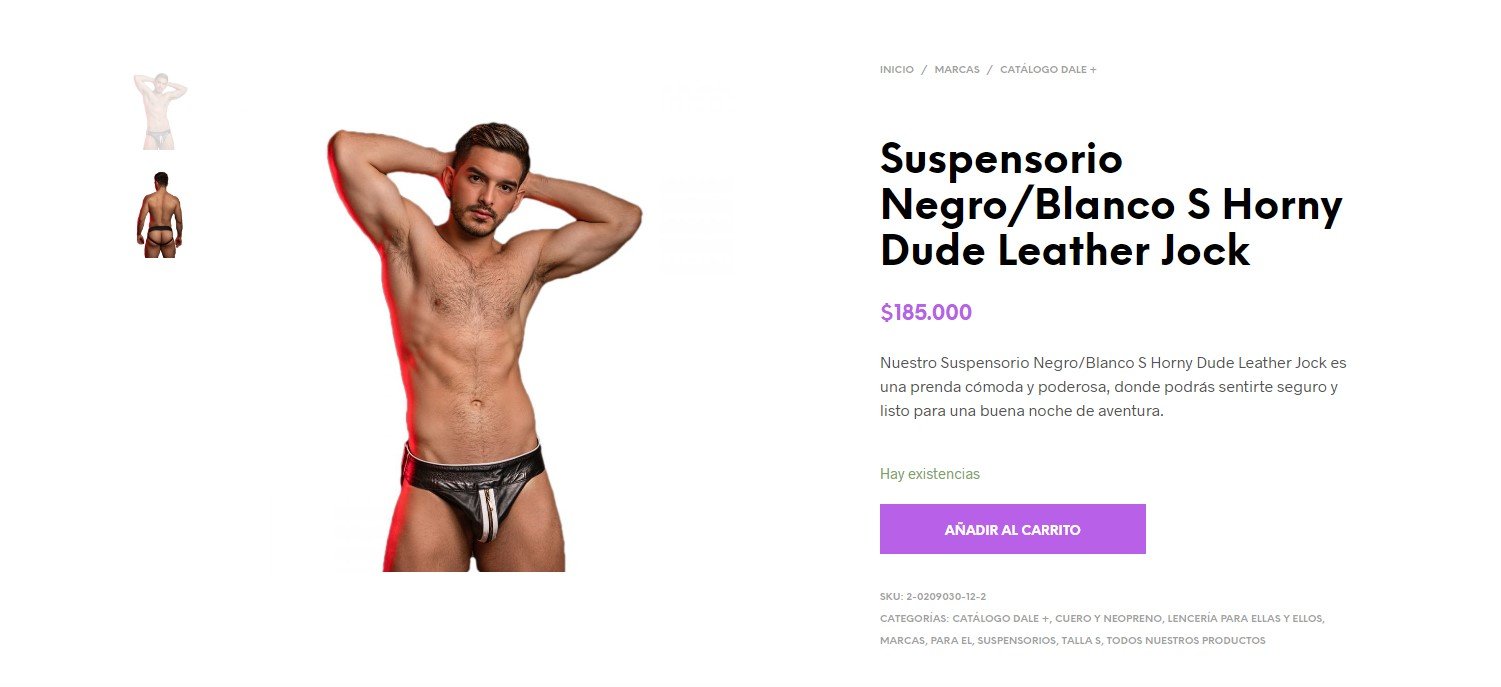Open CUERO Y NEOPRENO category

1107,619
